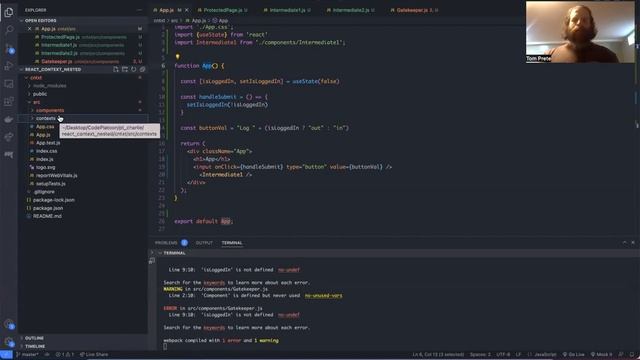The image size is (640, 360).
Task: Switch to the ProtectedPage.js editor tab
Action: click(x=222, y=10)
